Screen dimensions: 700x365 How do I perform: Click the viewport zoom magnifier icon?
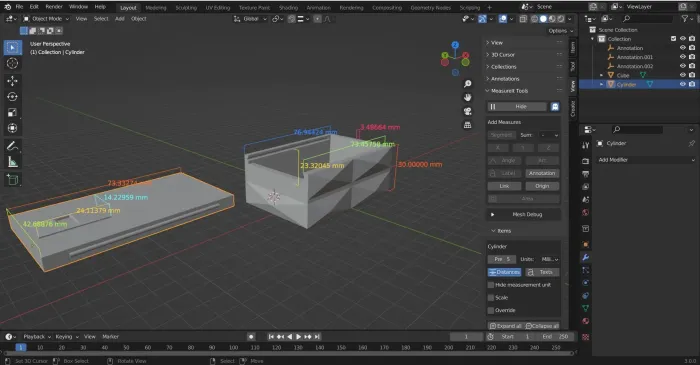click(467, 84)
